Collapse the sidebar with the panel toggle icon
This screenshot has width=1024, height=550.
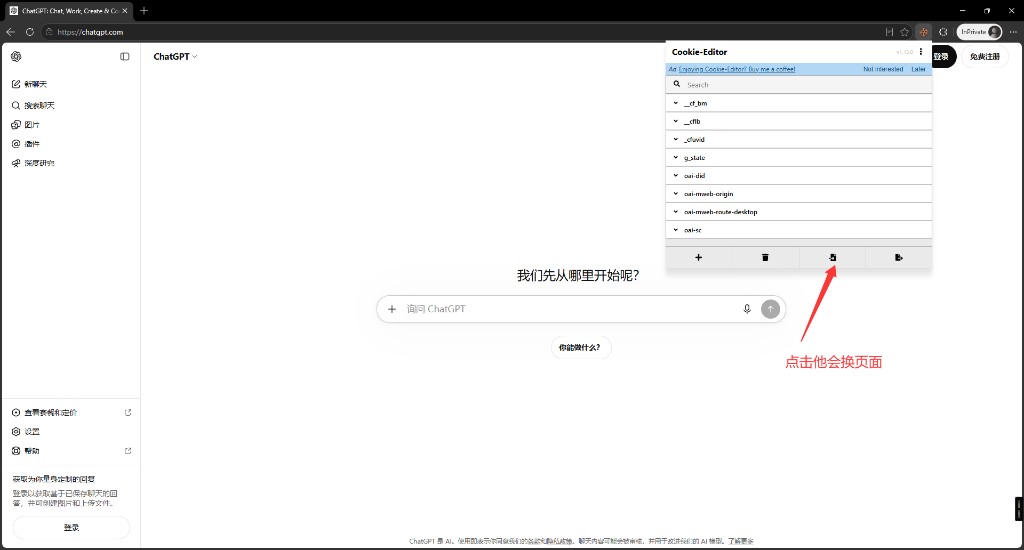click(x=125, y=56)
